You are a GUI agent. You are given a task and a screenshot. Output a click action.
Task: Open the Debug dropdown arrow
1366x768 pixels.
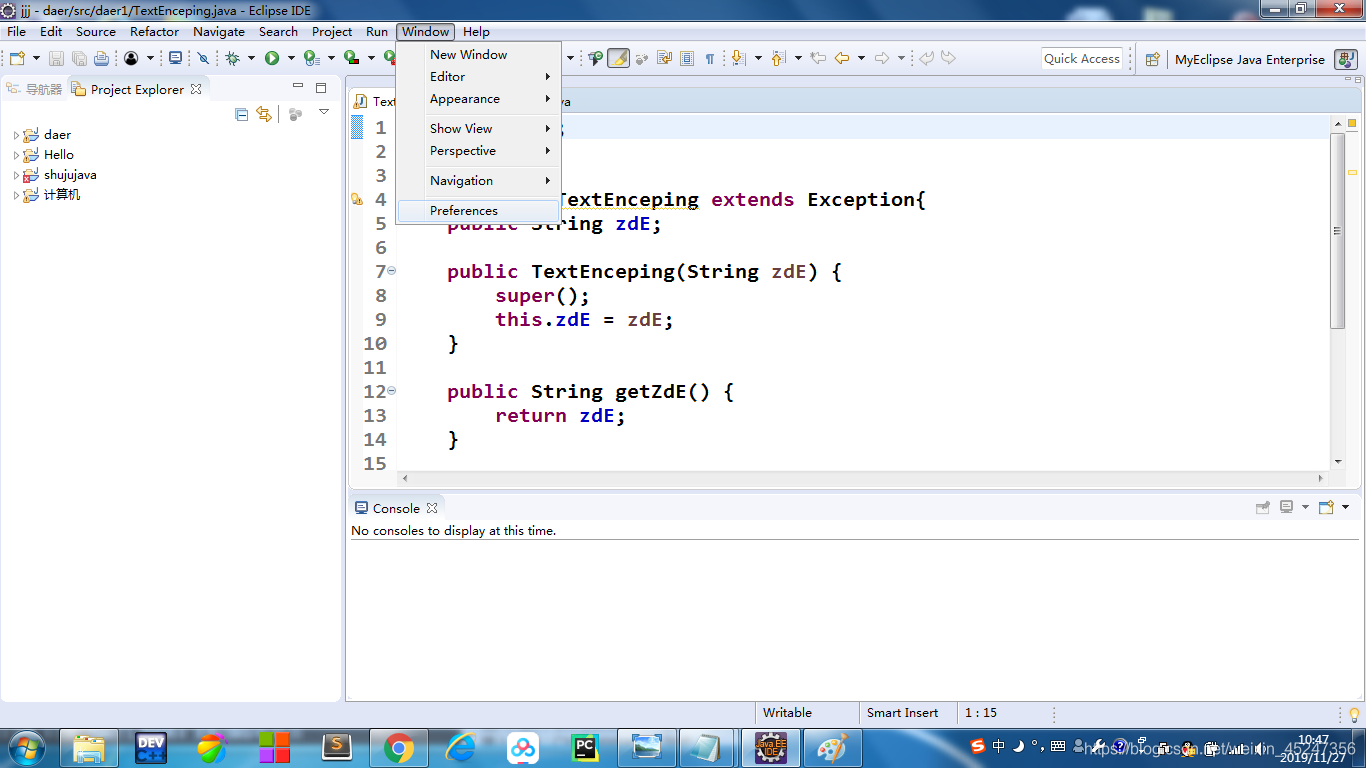tap(251, 58)
